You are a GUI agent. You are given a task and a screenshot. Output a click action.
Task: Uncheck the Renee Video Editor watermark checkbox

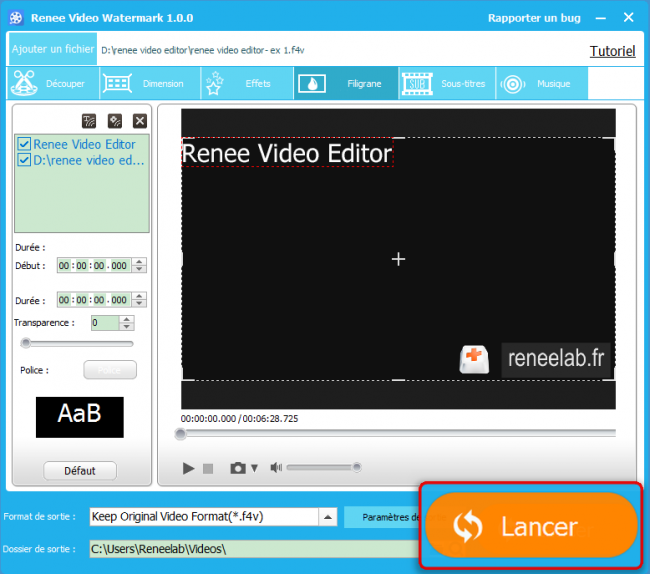tap(24, 144)
